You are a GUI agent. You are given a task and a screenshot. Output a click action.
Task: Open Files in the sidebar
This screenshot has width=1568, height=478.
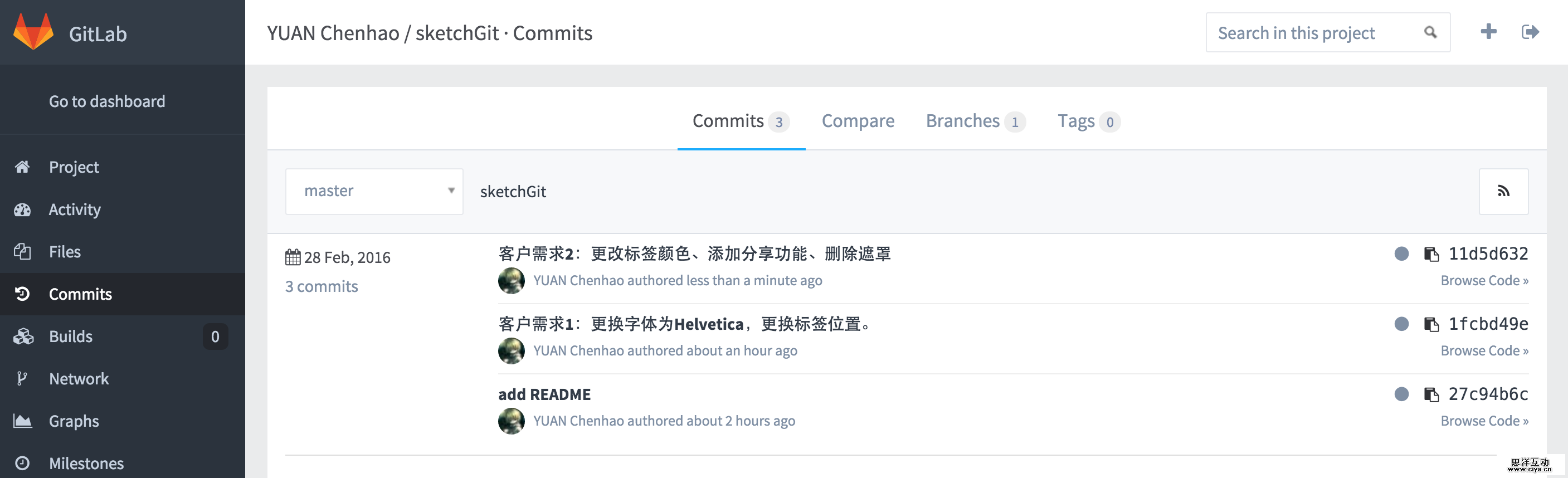pos(65,251)
